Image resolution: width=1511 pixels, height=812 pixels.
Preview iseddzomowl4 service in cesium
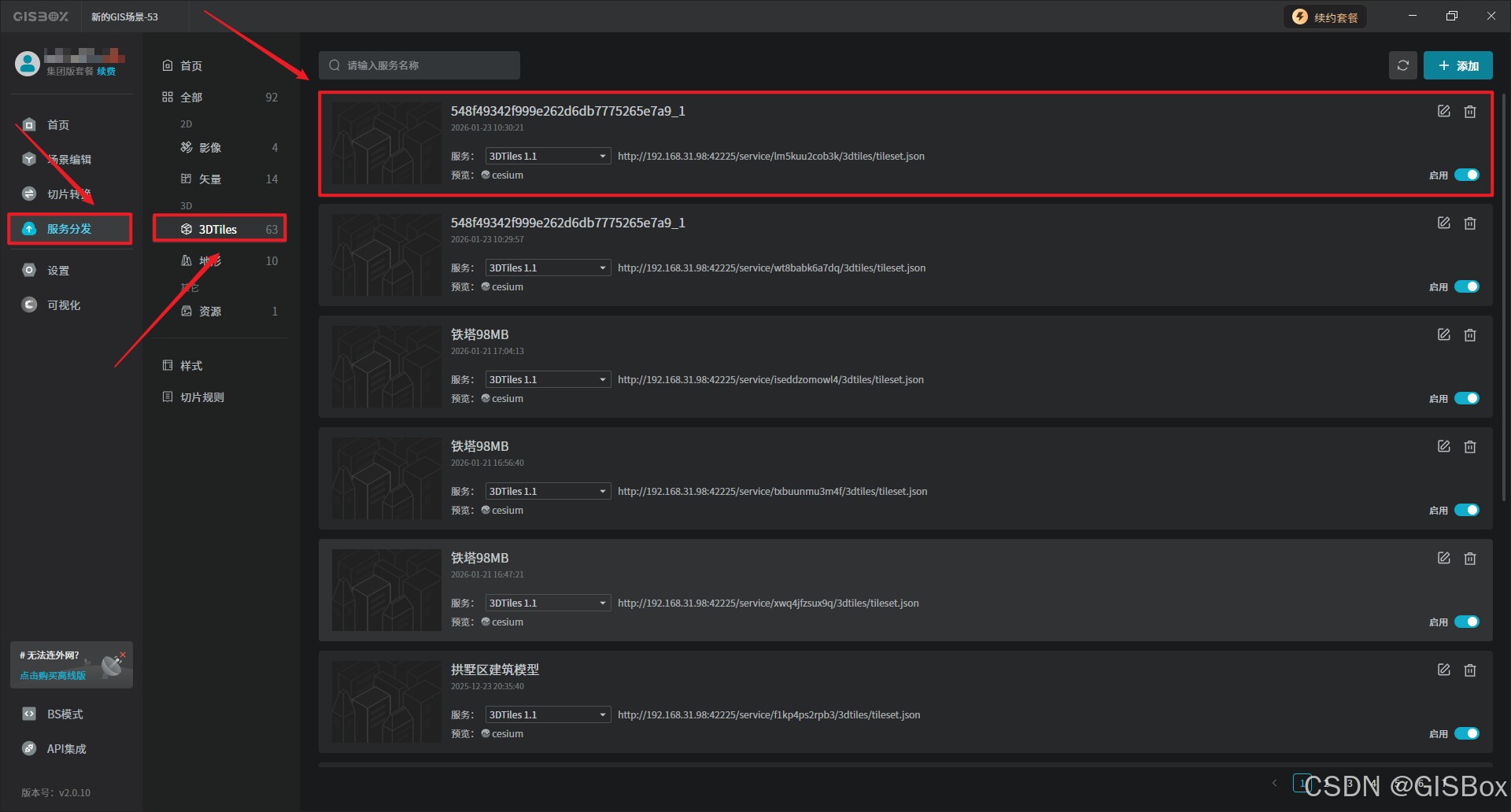click(x=502, y=398)
